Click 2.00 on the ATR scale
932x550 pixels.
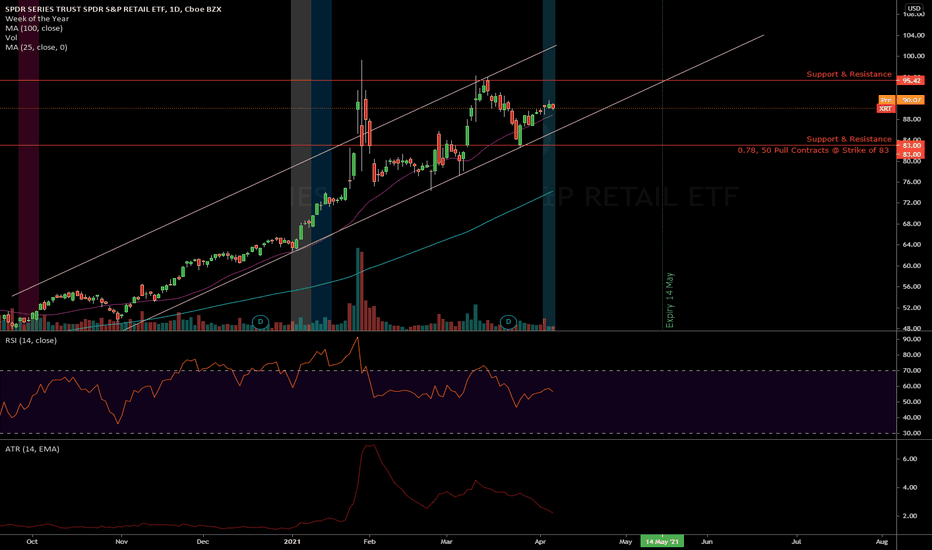910,516
